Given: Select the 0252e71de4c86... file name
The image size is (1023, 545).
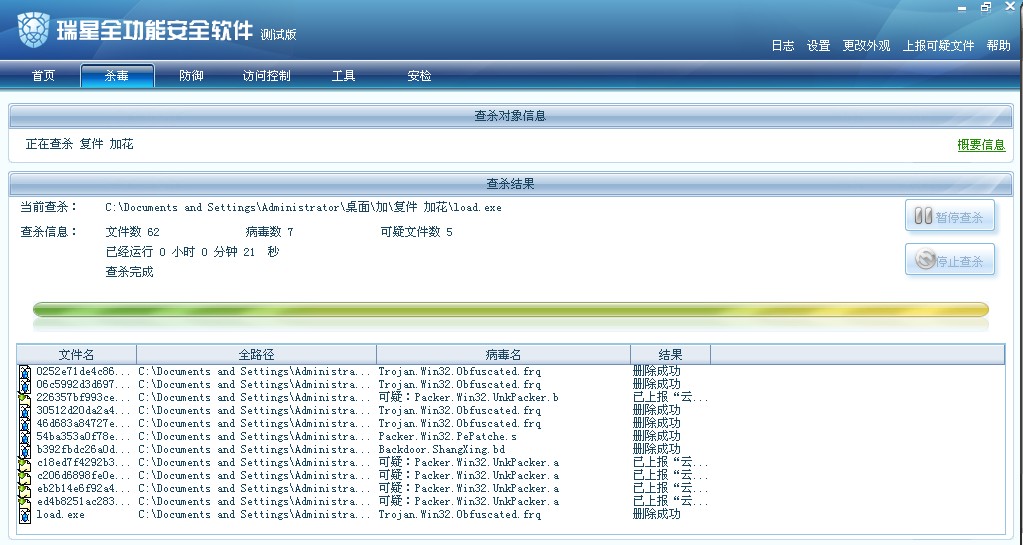Looking at the screenshot, I should (x=84, y=372).
